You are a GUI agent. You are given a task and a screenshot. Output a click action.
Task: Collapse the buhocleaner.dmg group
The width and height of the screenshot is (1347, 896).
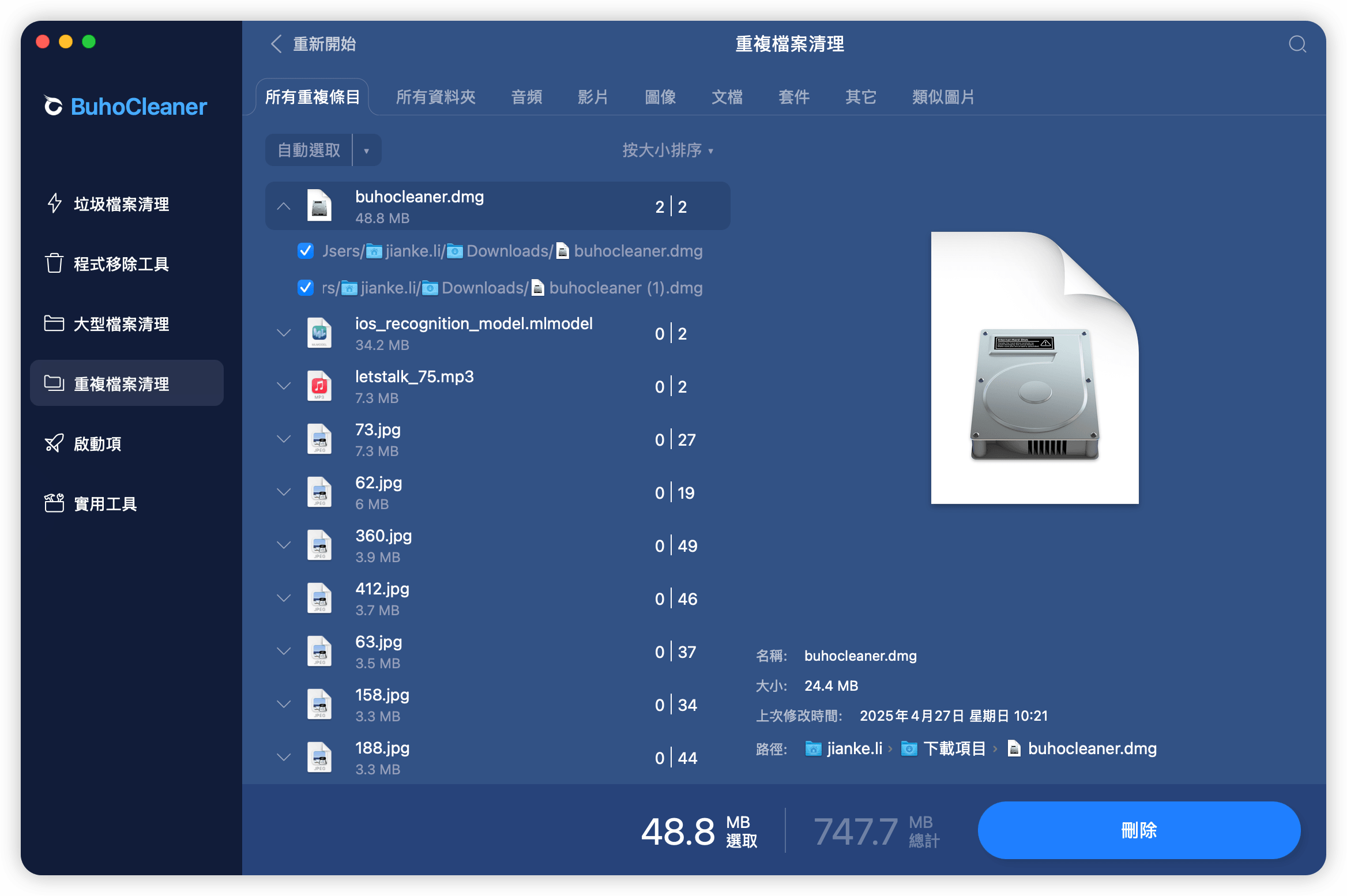[x=284, y=206]
